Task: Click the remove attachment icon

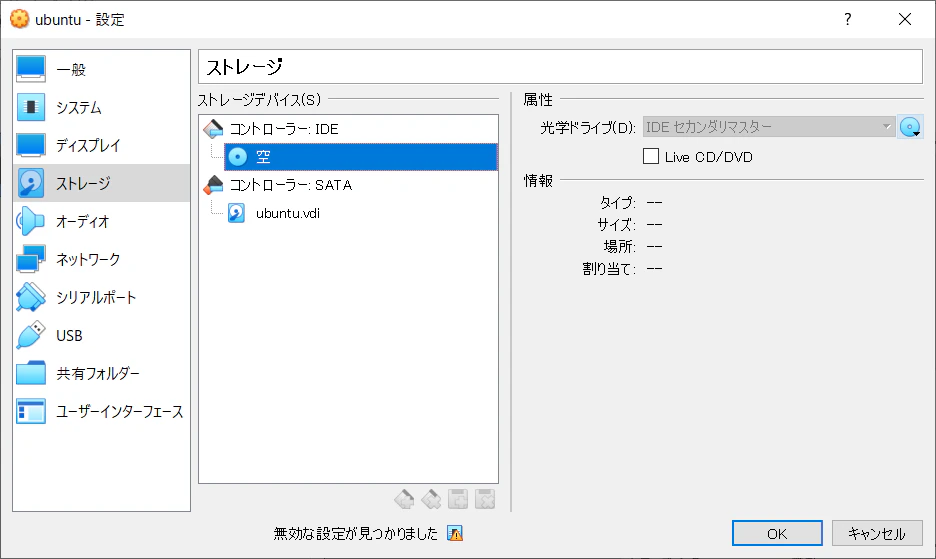Action: tap(485, 499)
